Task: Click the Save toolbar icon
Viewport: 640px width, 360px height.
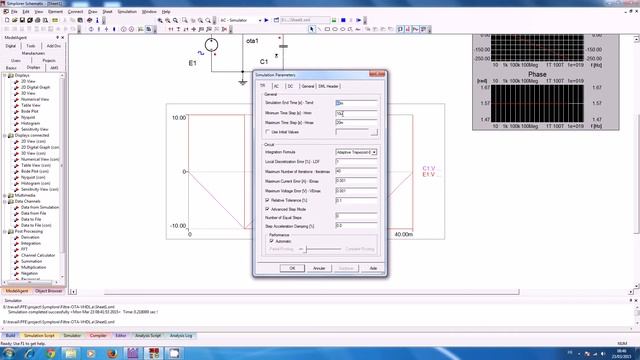Action: point(22,20)
